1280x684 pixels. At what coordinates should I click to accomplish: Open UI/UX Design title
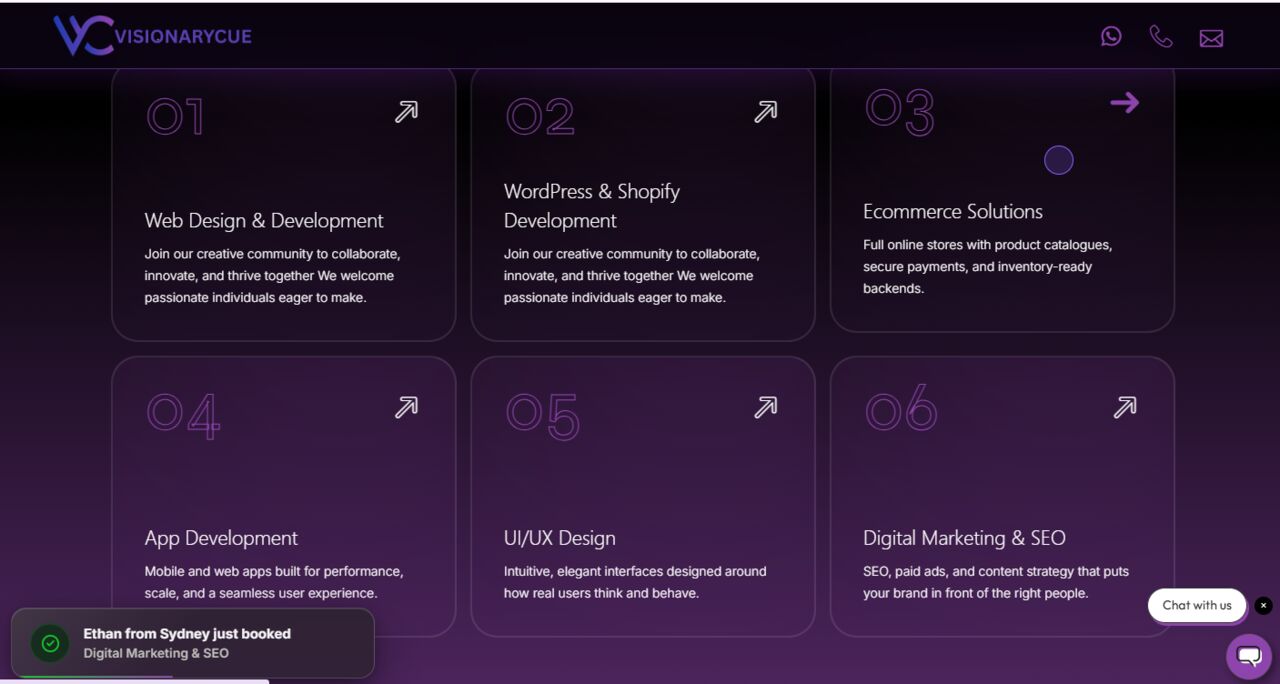pyautogui.click(x=560, y=538)
